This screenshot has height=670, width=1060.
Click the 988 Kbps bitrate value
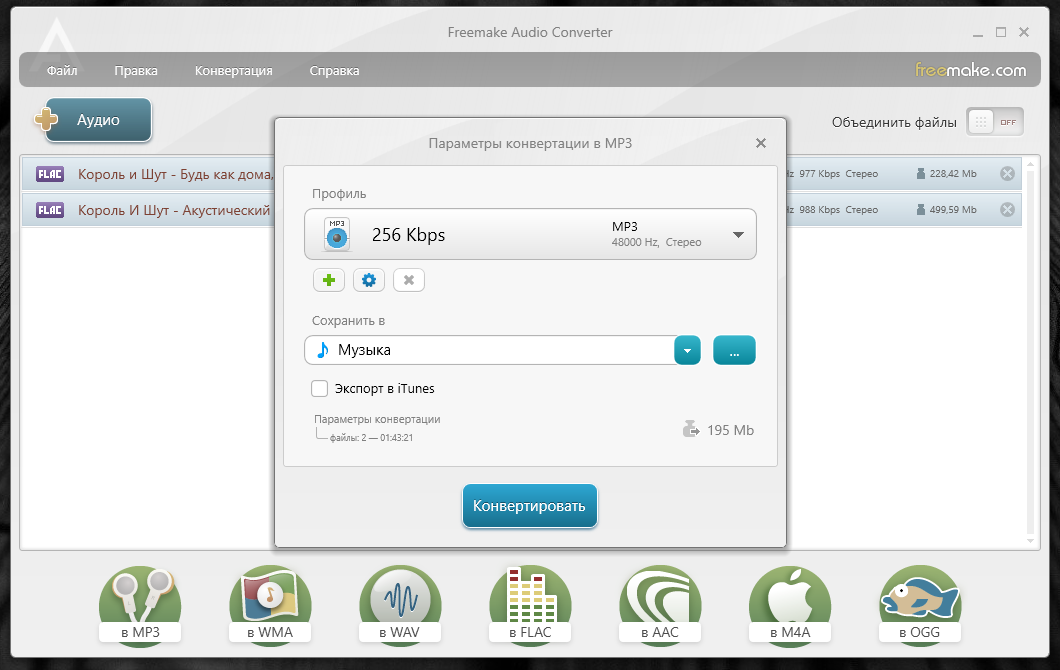point(819,210)
